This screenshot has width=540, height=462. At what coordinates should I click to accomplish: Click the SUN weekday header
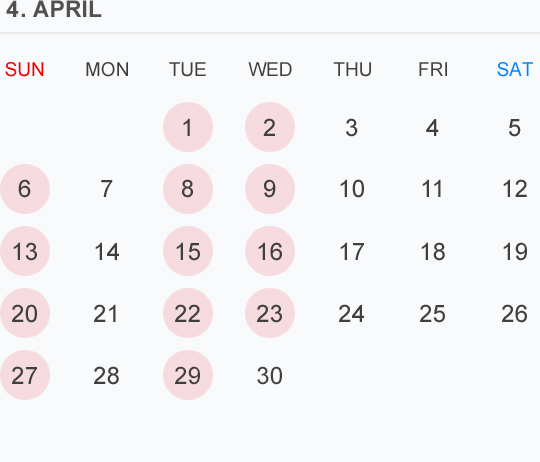[25, 70]
